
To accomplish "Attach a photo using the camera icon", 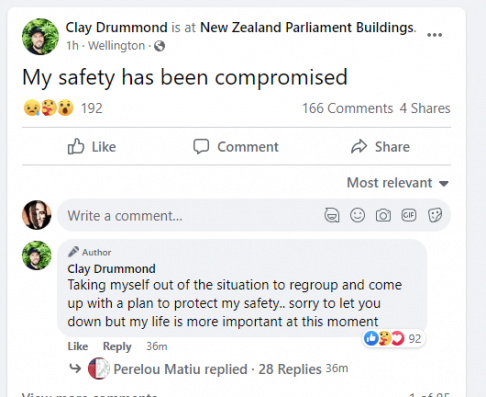I will point(383,215).
